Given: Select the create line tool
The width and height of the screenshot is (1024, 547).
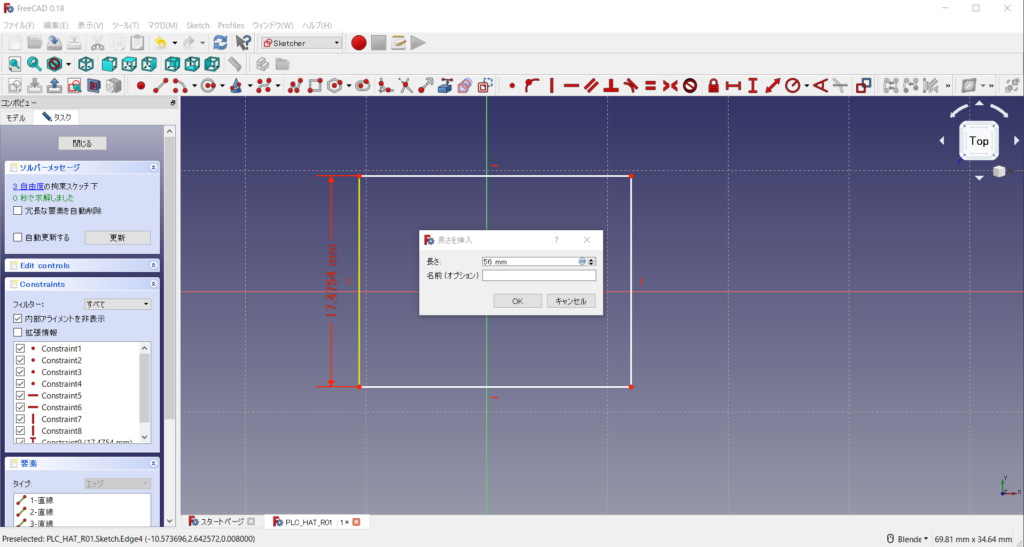Looking at the screenshot, I should [160, 86].
